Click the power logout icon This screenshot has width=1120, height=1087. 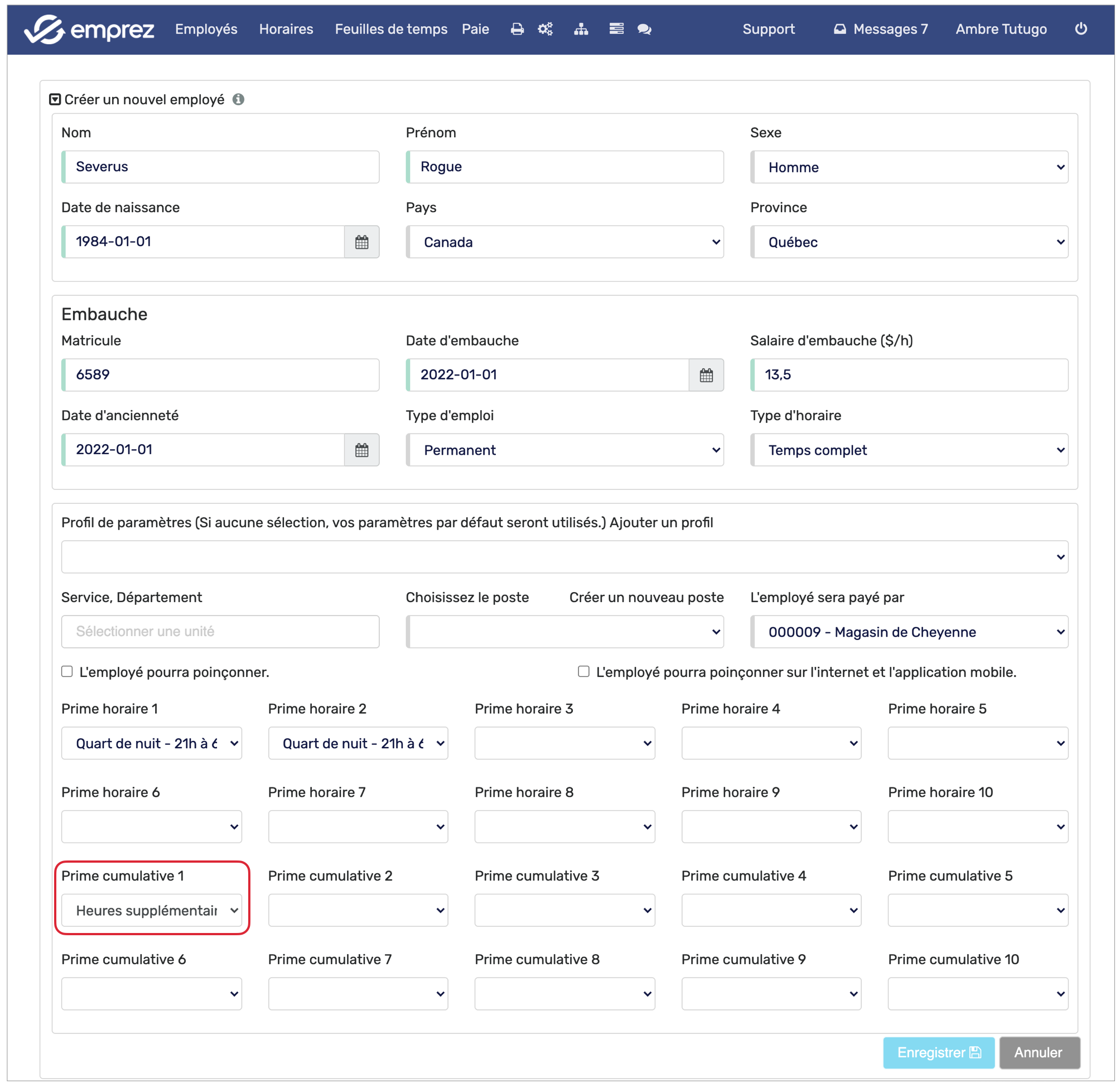1080,29
